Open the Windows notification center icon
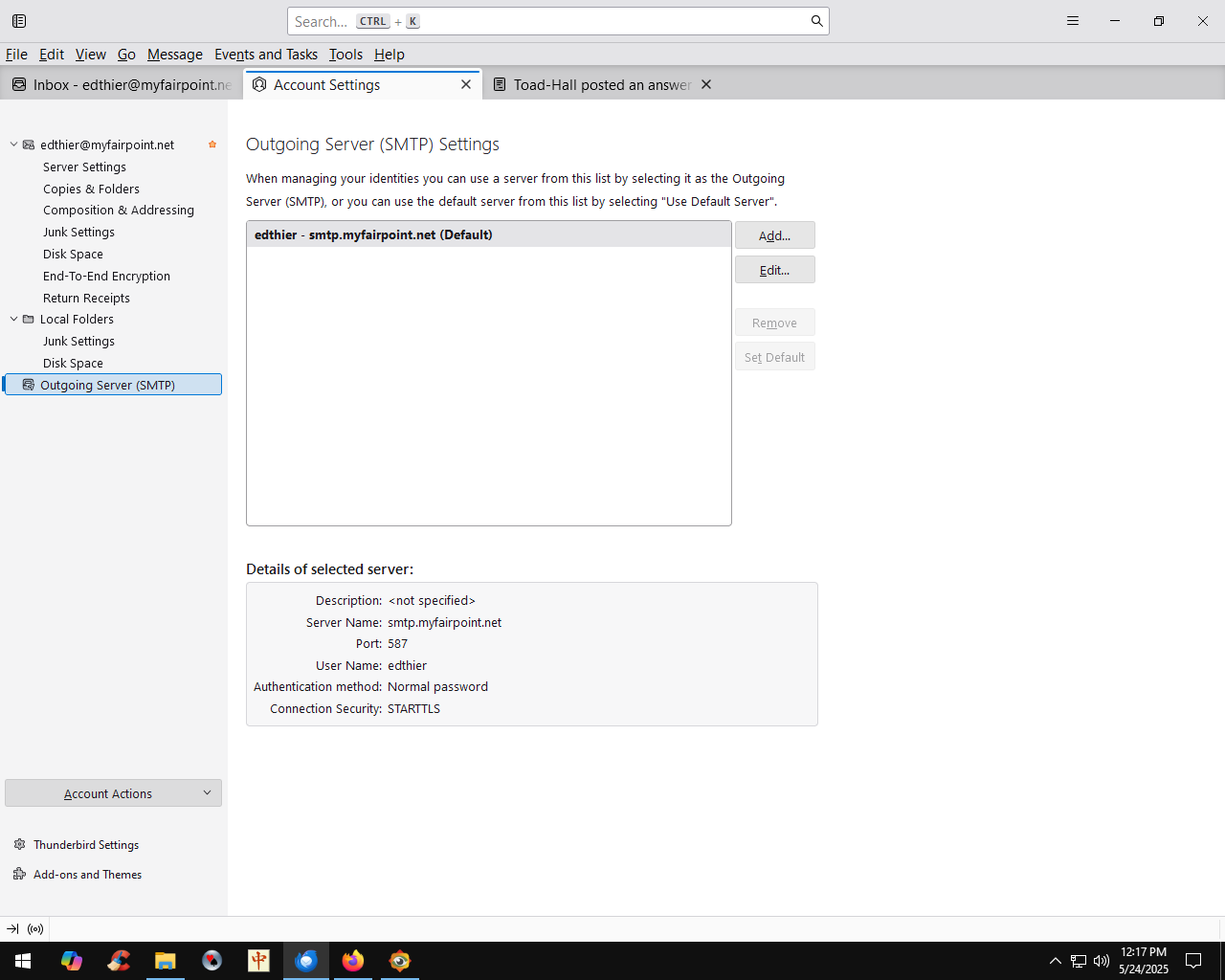1225x980 pixels. tap(1193, 961)
